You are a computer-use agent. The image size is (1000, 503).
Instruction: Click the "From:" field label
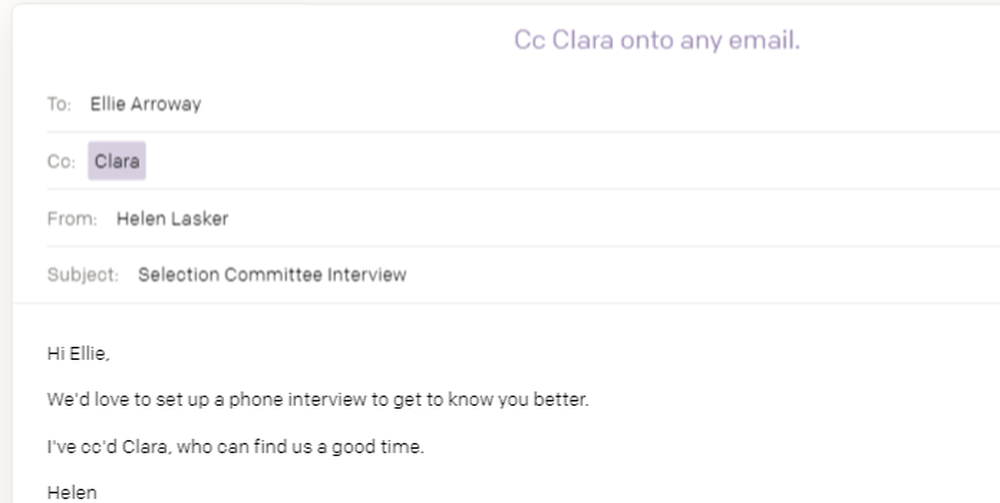coord(72,218)
